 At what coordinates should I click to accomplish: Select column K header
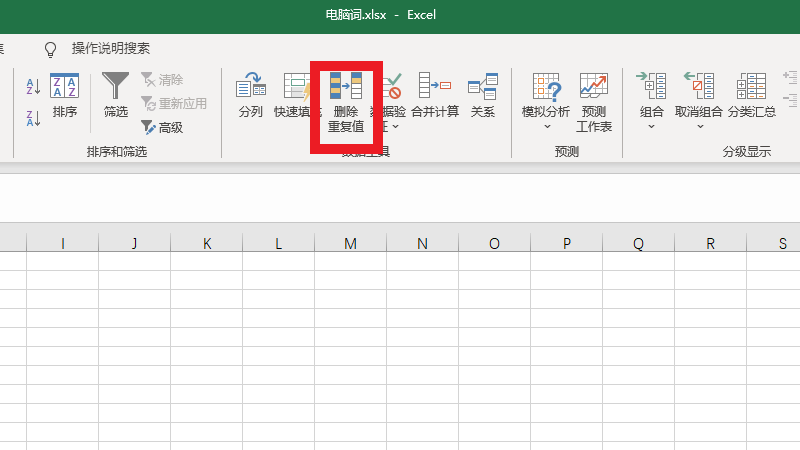point(207,243)
